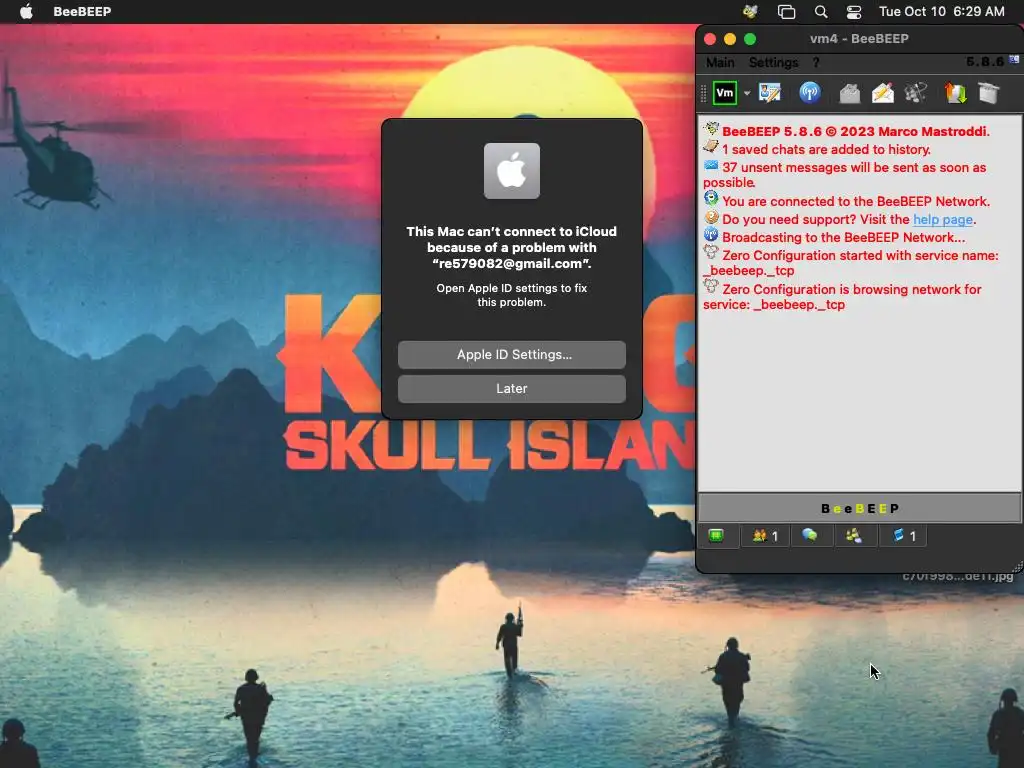Dismiss iCloud dialog with Later
1024x768 pixels.
pos(511,389)
